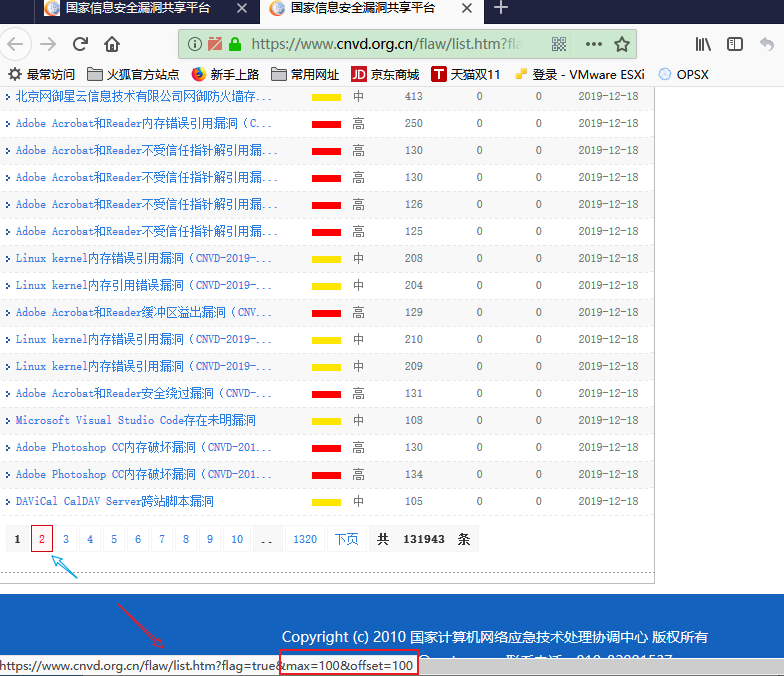The width and height of the screenshot is (784, 676).
Task: Click 中 severity label in 北京网御星云 row
Action: tap(358, 96)
